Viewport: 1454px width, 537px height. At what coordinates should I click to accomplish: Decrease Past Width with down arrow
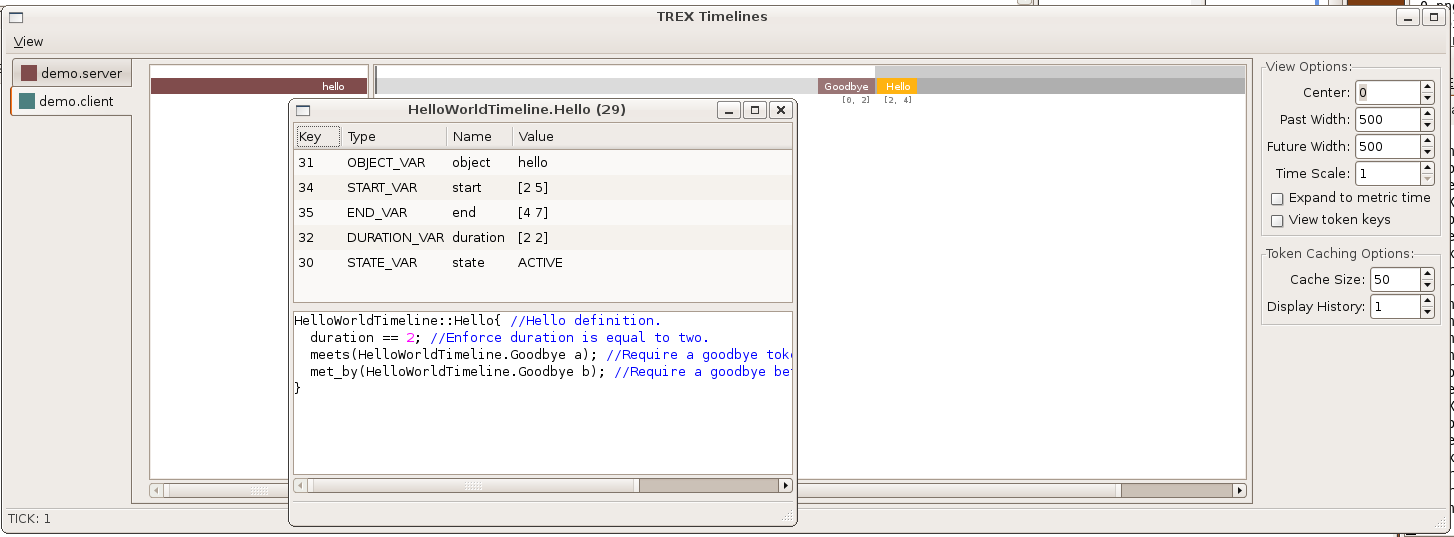click(x=1427, y=125)
